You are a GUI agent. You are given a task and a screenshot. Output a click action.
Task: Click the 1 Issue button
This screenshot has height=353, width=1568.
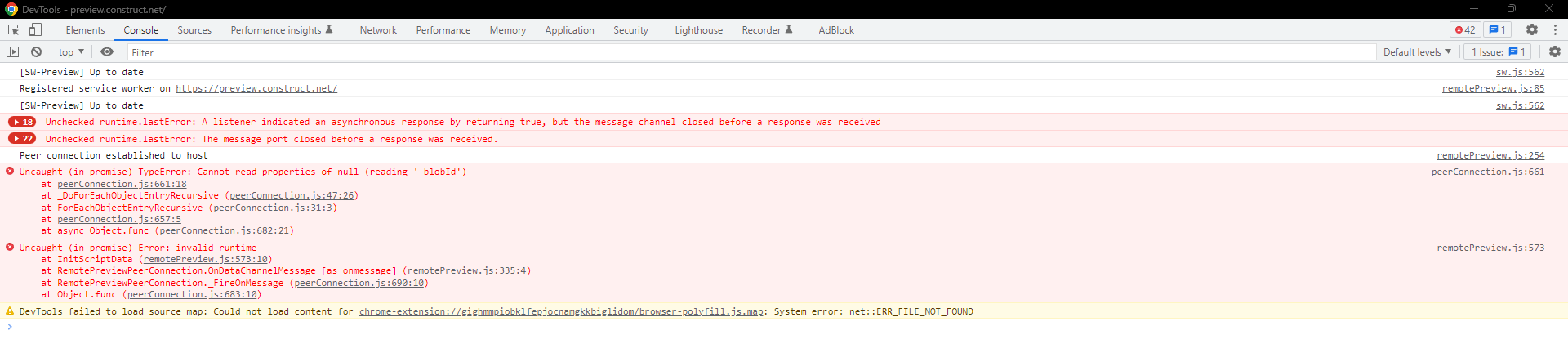[1499, 51]
